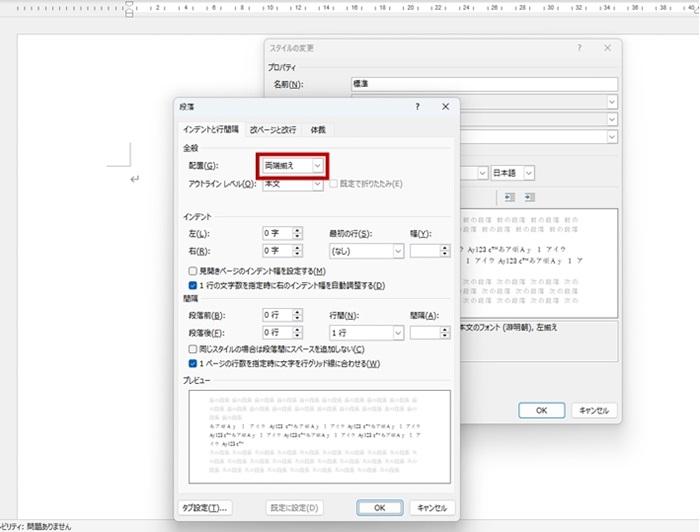Click the help icon in the 段落 dialog

pyautogui.click(x=417, y=106)
